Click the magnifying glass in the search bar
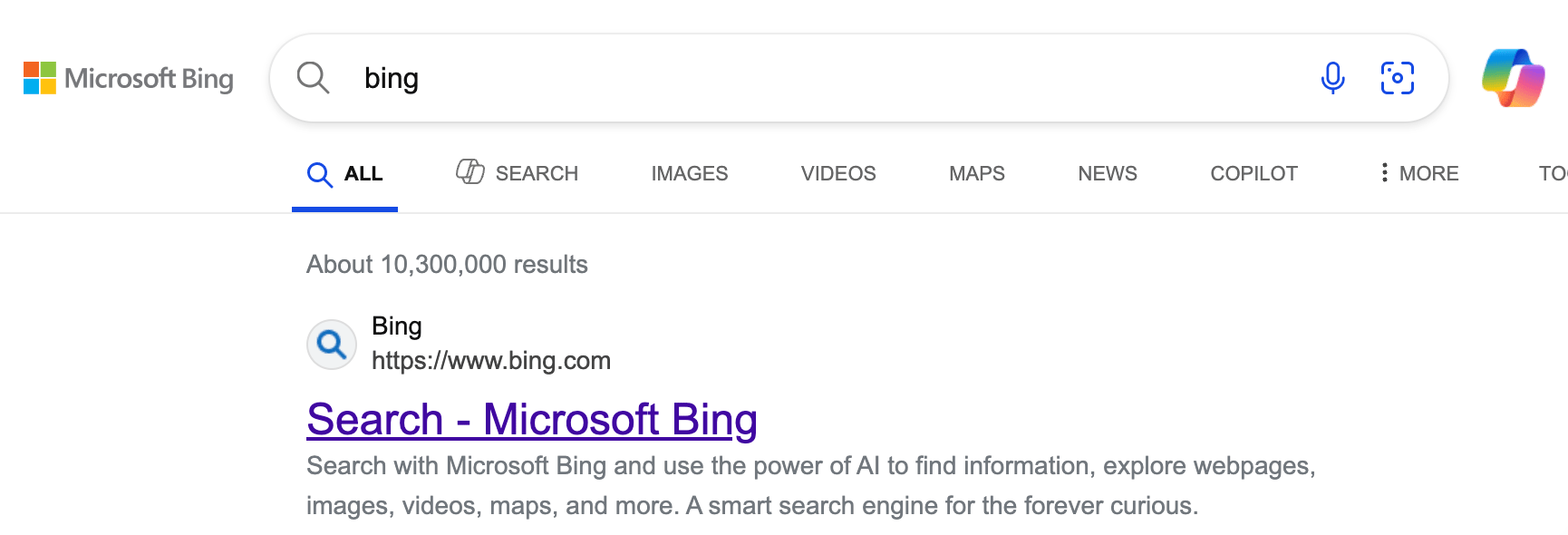Image resolution: width=1568 pixels, height=535 pixels. pos(312,78)
